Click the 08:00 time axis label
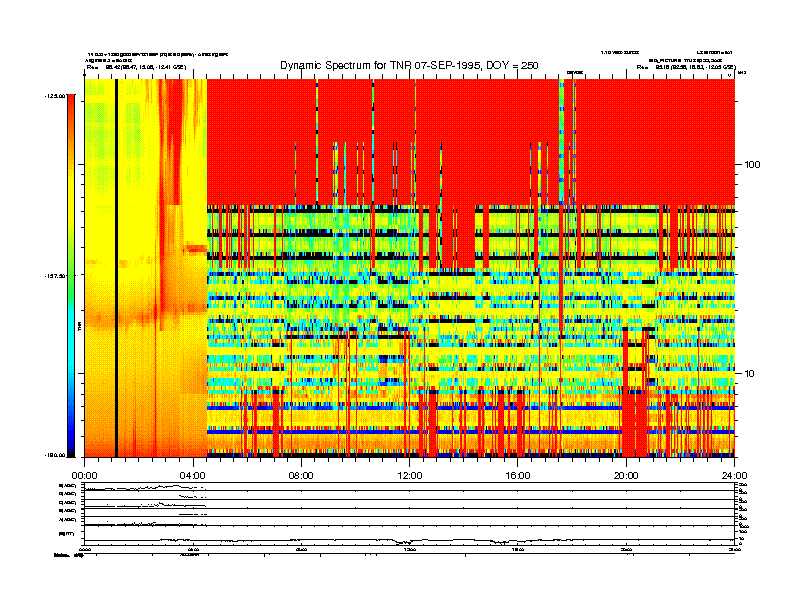This screenshot has width=792, height=612. 301,475
